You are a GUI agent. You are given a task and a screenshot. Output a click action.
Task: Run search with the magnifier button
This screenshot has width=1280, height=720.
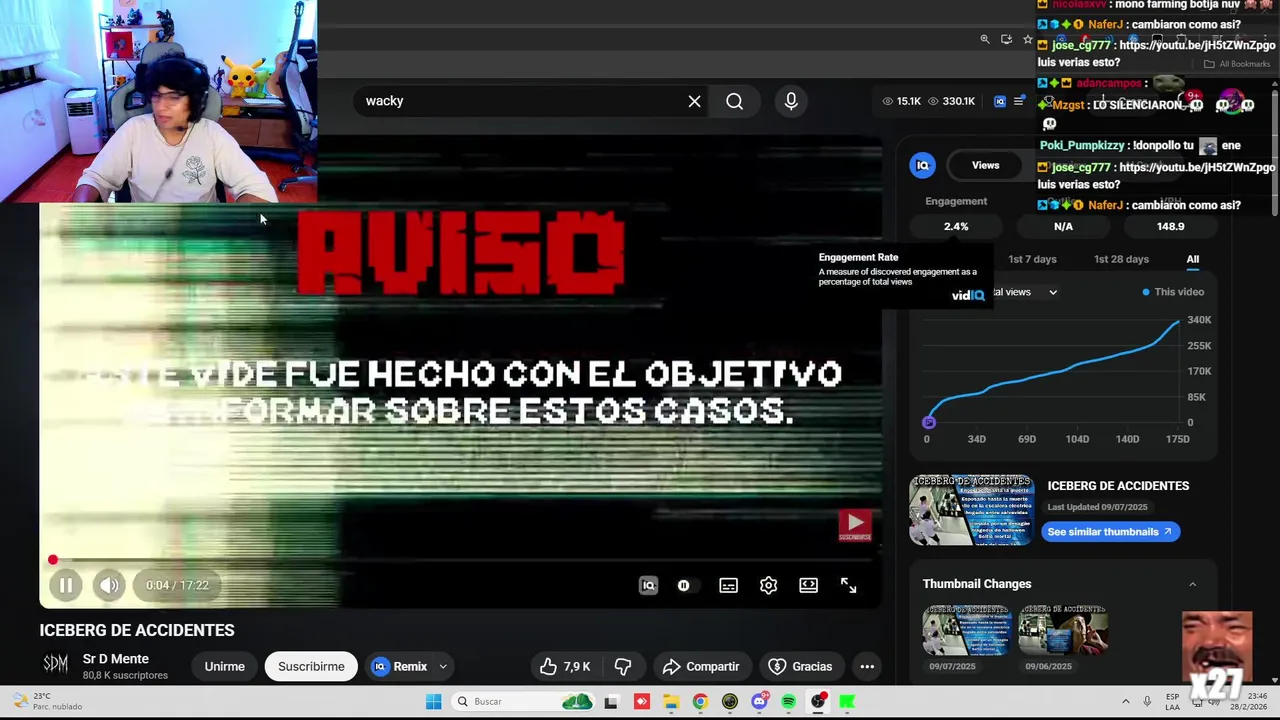tap(734, 101)
